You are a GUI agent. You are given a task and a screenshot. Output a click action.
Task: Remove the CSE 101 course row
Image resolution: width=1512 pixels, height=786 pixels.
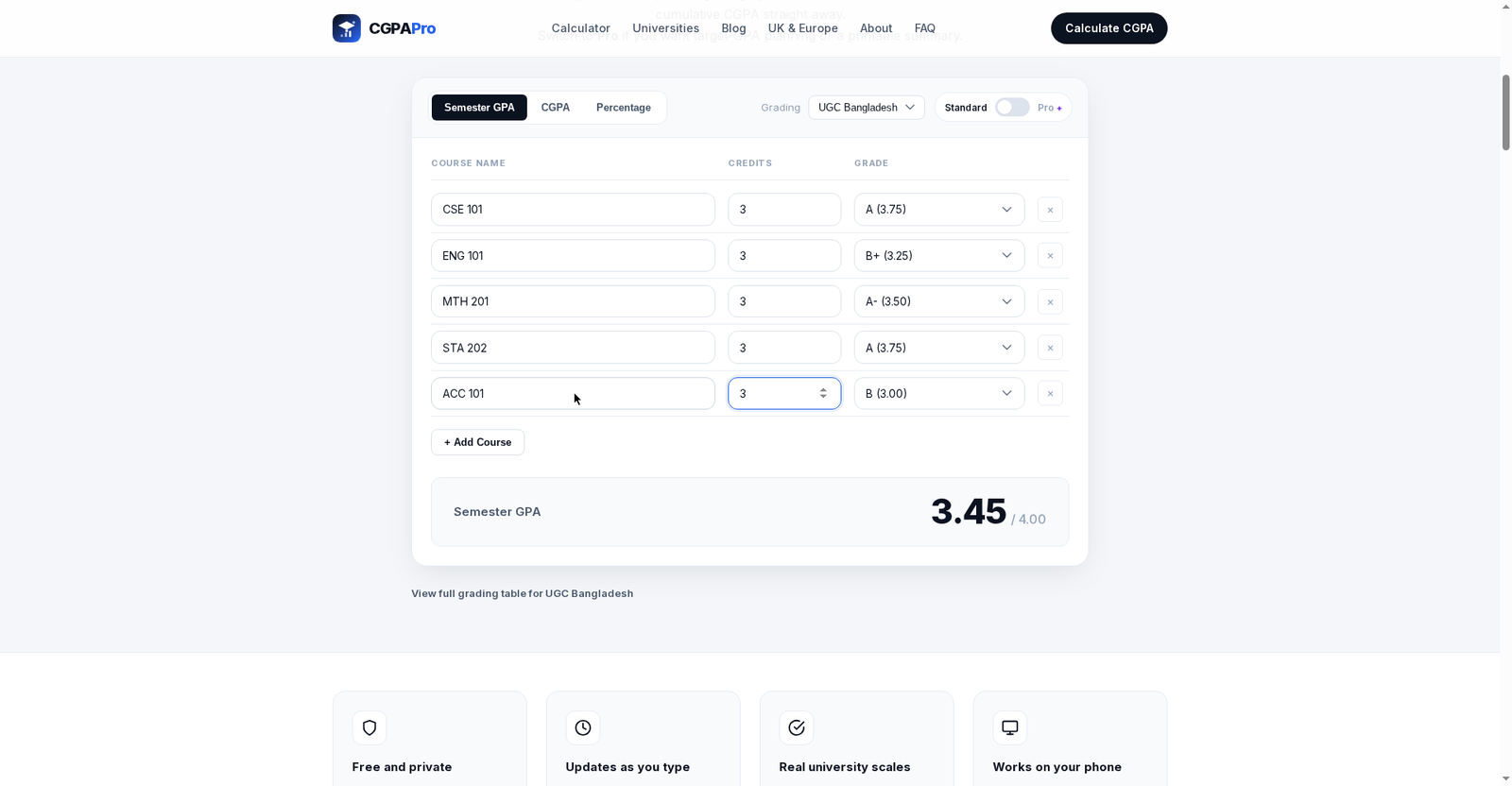(x=1050, y=210)
